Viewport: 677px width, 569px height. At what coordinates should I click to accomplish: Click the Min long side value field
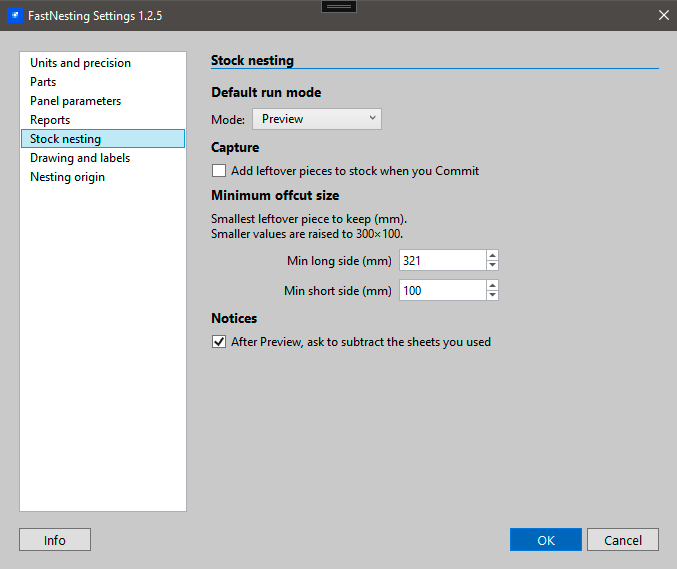tap(443, 260)
